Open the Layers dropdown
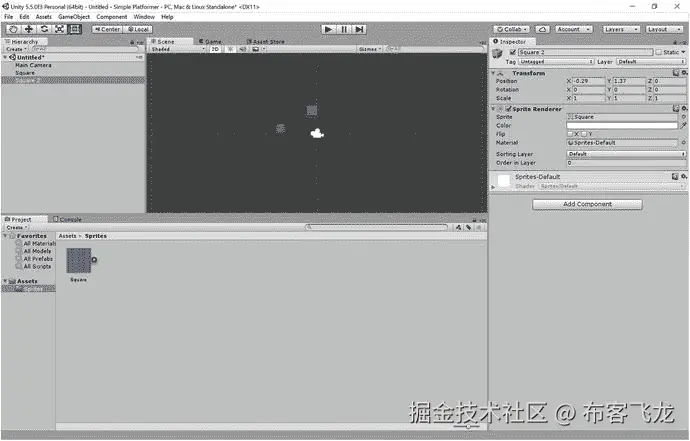This screenshot has height=441, width=690. pyautogui.click(x=620, y=29)
